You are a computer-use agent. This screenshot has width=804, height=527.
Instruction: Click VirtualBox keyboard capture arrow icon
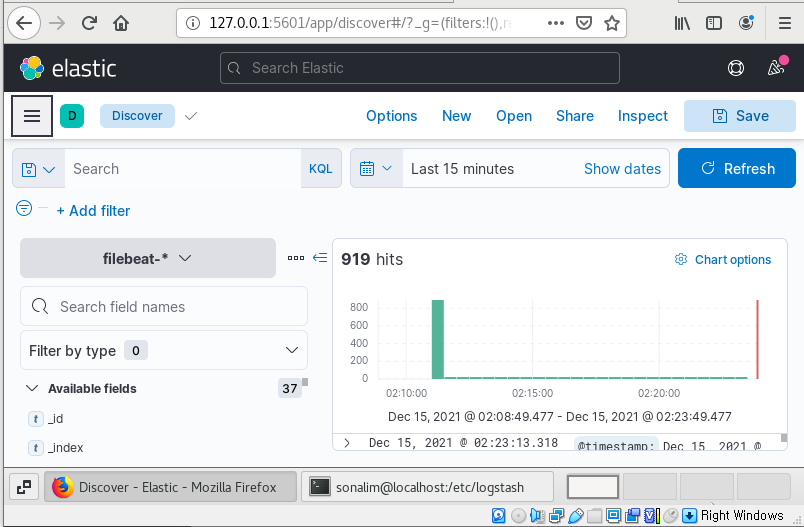coord(689,515)
